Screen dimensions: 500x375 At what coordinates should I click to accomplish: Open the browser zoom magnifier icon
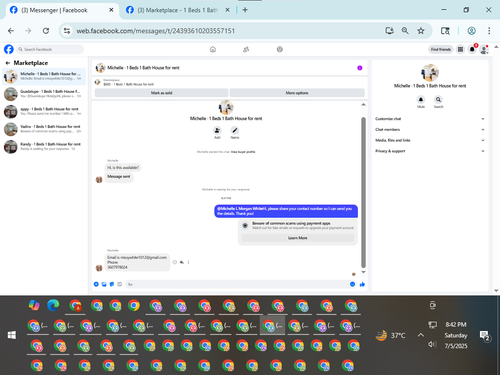point(405,31)
